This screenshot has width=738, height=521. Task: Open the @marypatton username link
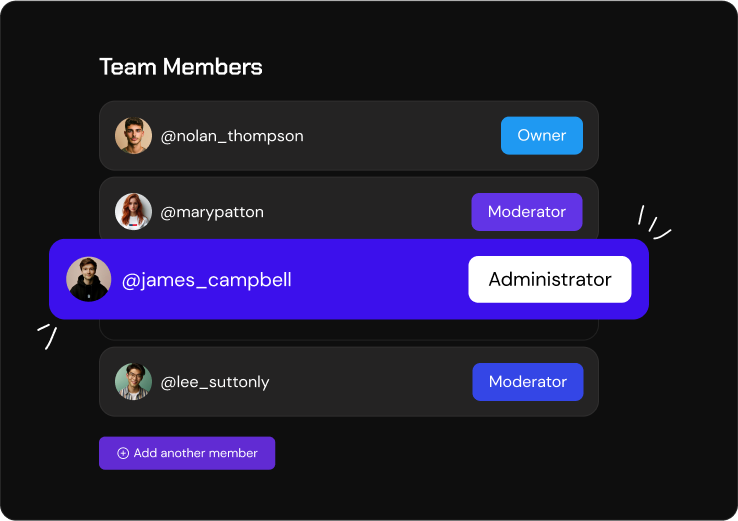[x=212, y=212]
